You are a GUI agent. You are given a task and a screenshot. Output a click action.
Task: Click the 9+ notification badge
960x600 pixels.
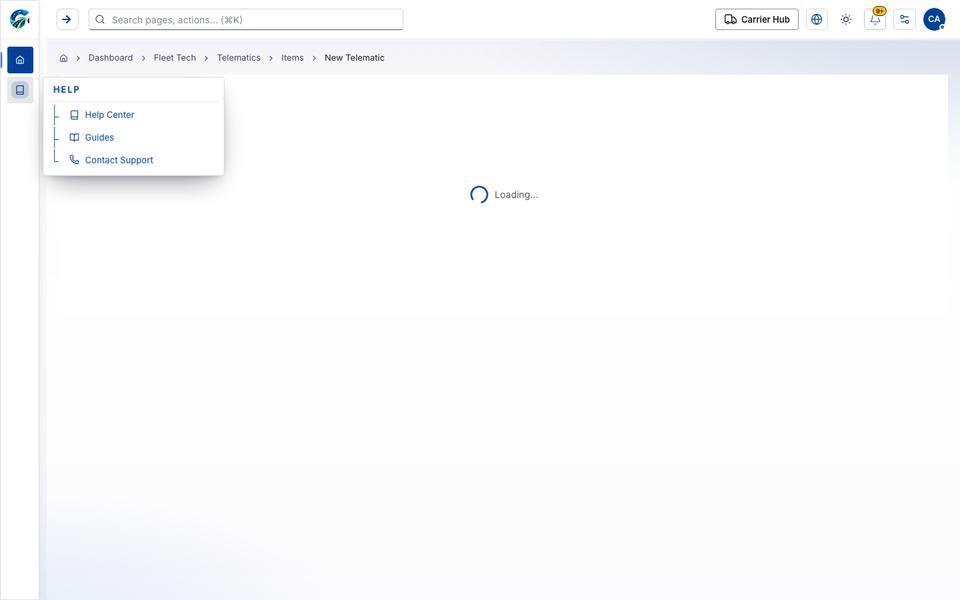pos(879,11)
